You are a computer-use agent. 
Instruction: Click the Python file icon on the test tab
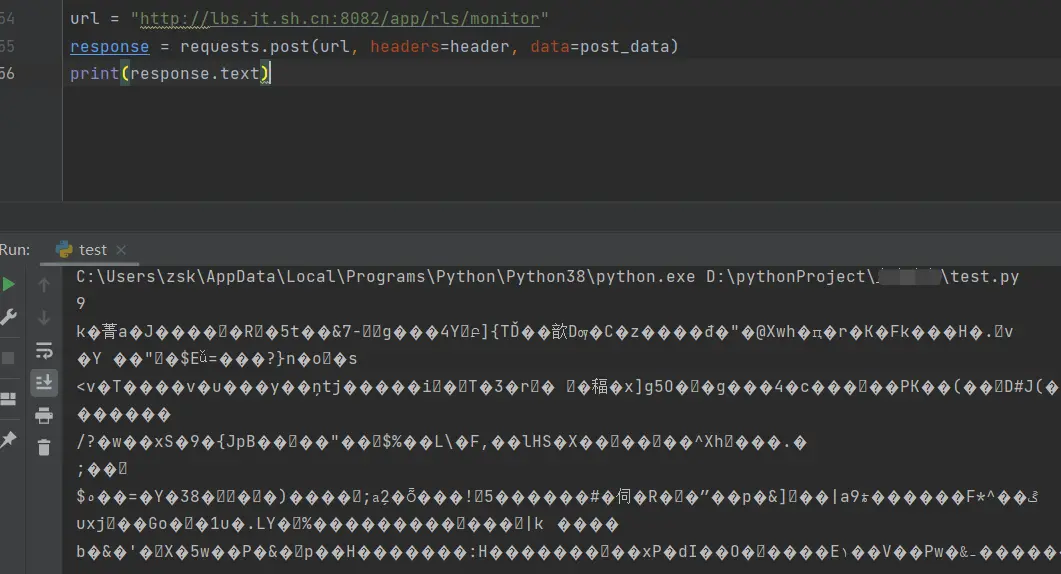pyautogui.click(x=64, y=250)
